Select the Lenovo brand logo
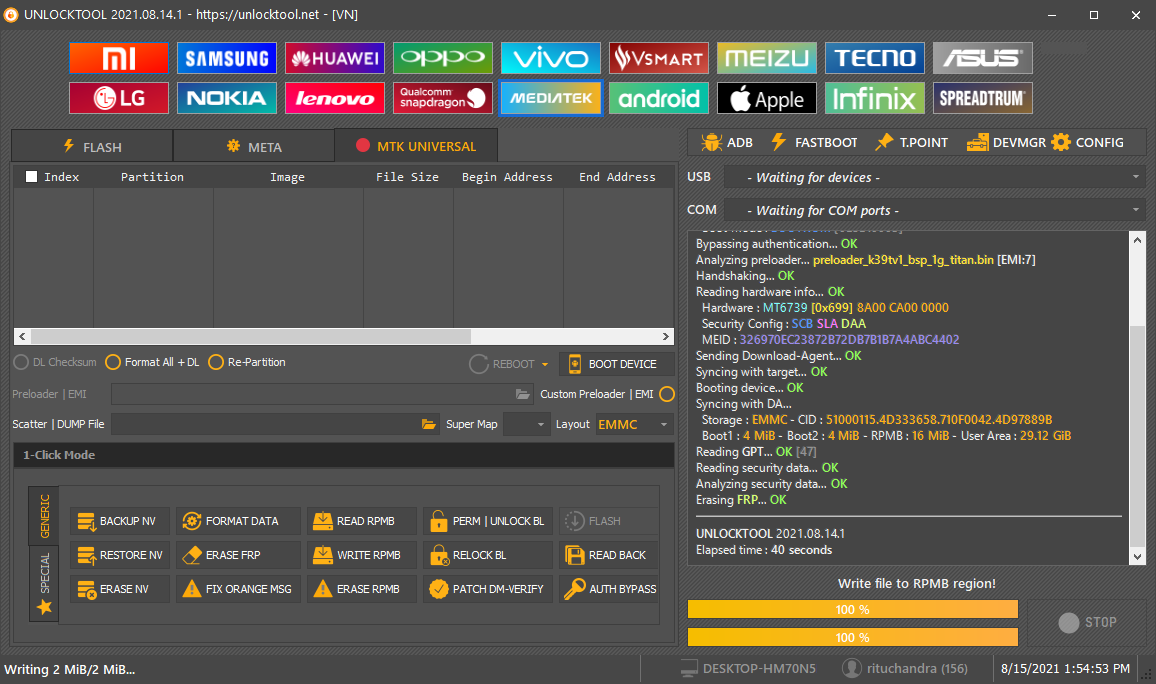This screenshot has width=1156, height=684. (335, 98)
